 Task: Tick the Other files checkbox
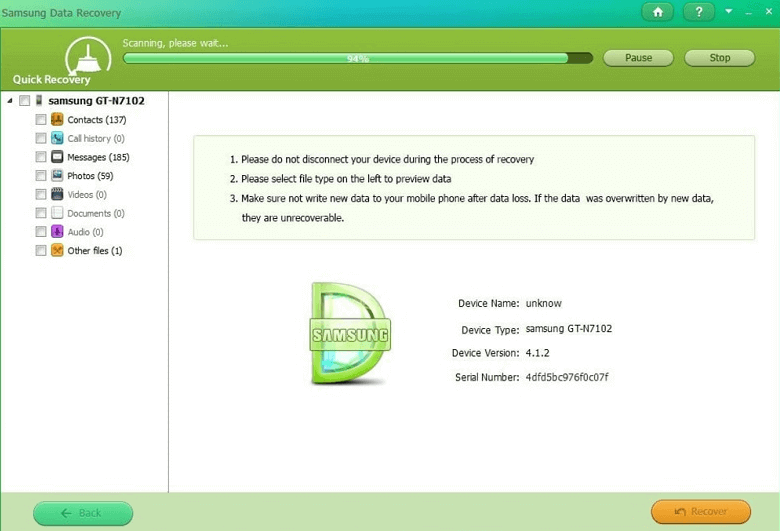click(41, 250)
